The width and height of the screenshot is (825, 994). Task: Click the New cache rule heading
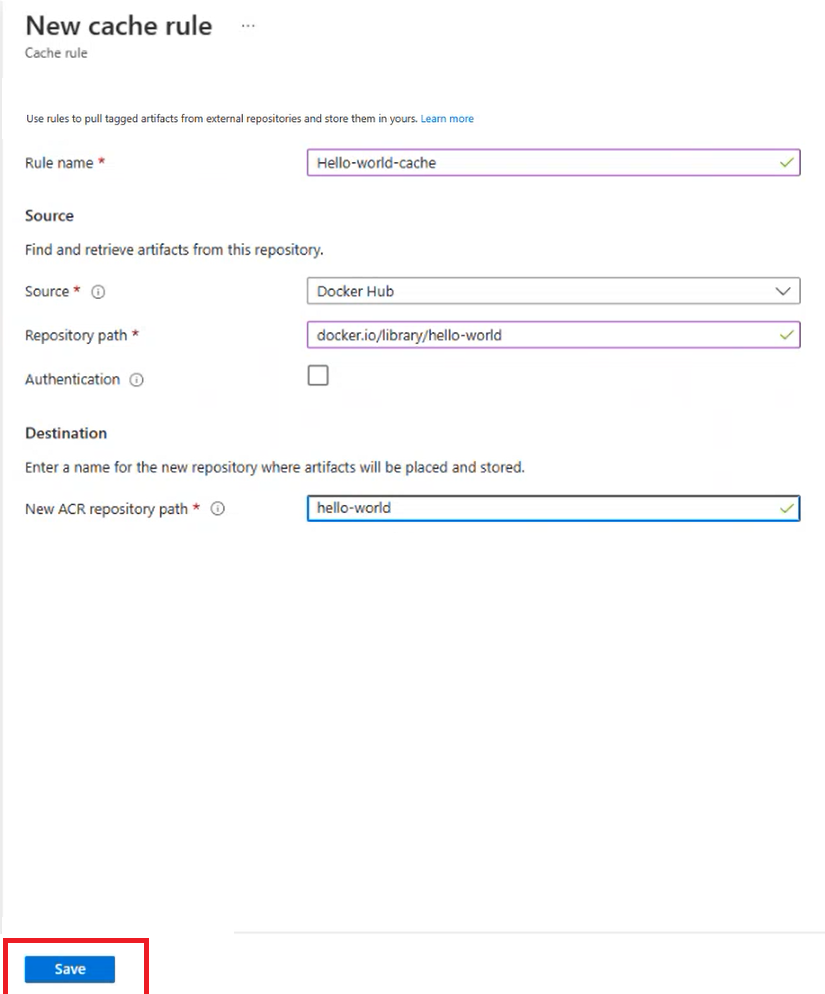click(x=118, y=26)
